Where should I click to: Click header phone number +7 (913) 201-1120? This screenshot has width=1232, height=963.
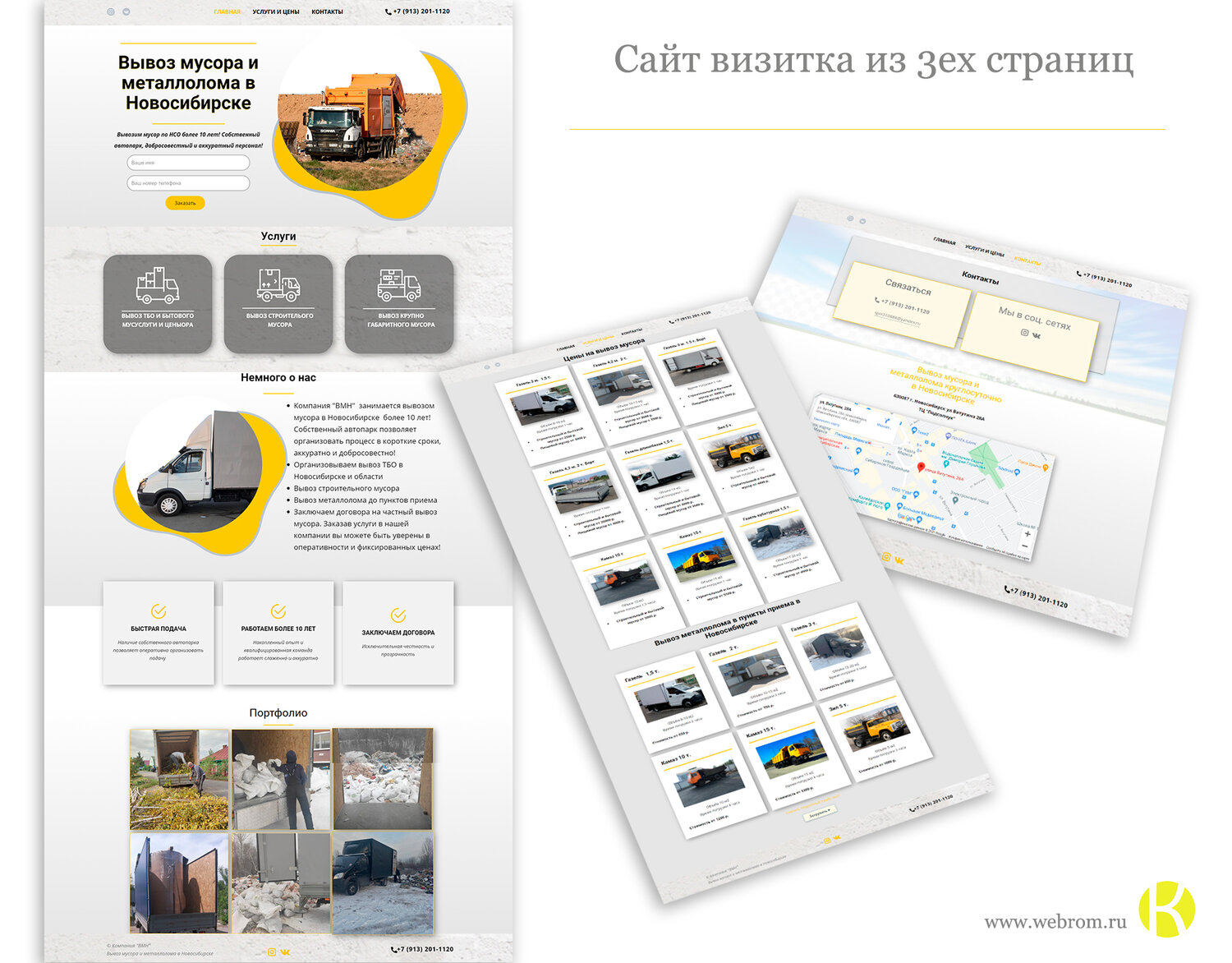[417, 12]
